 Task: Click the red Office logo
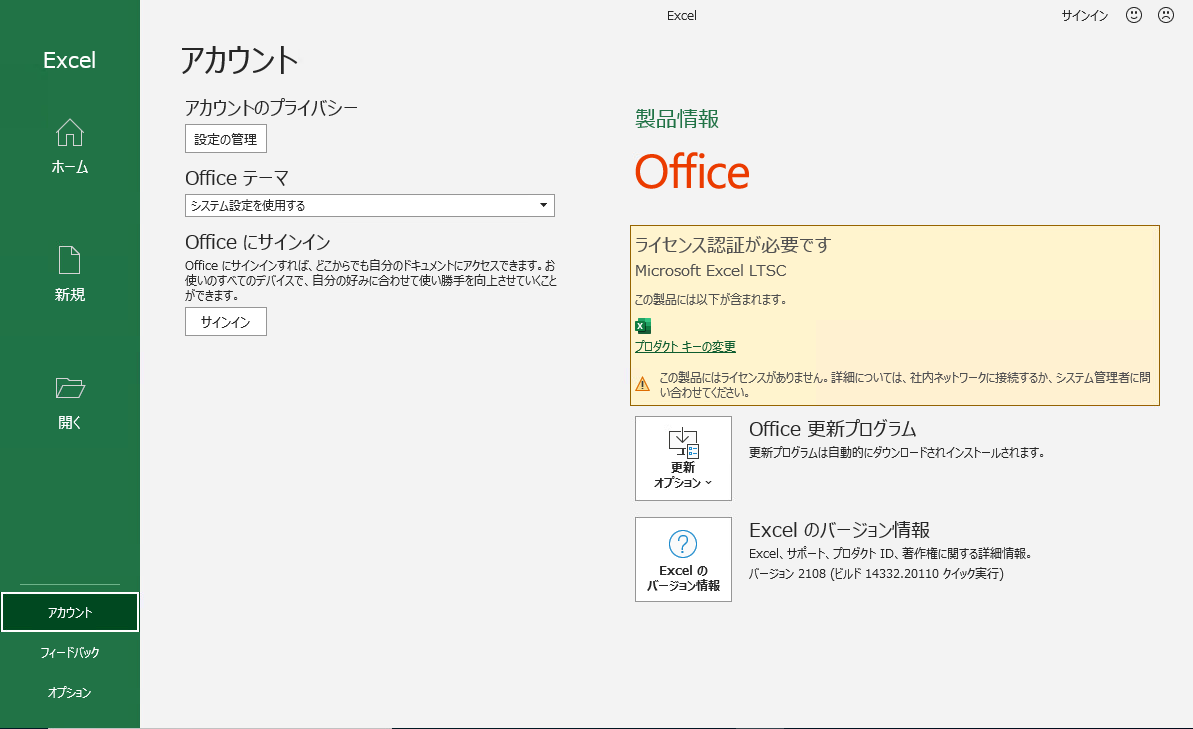tap(692, 172)
